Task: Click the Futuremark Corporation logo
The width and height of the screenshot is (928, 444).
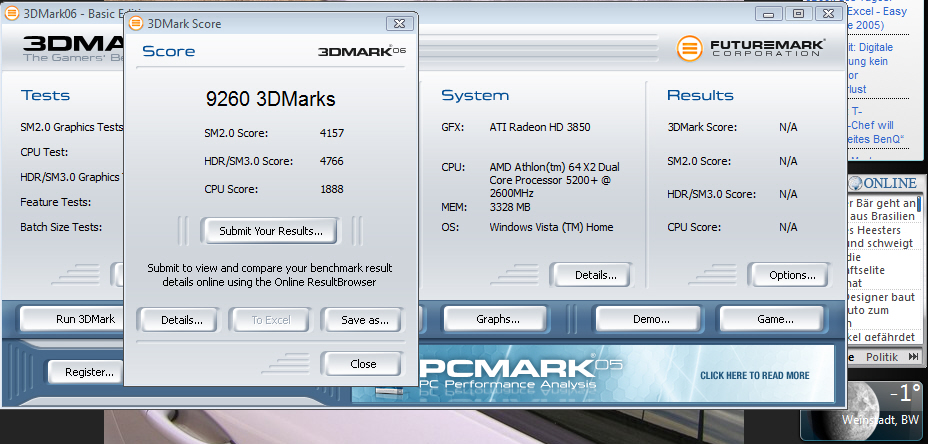Action: (x=750, y=48)
